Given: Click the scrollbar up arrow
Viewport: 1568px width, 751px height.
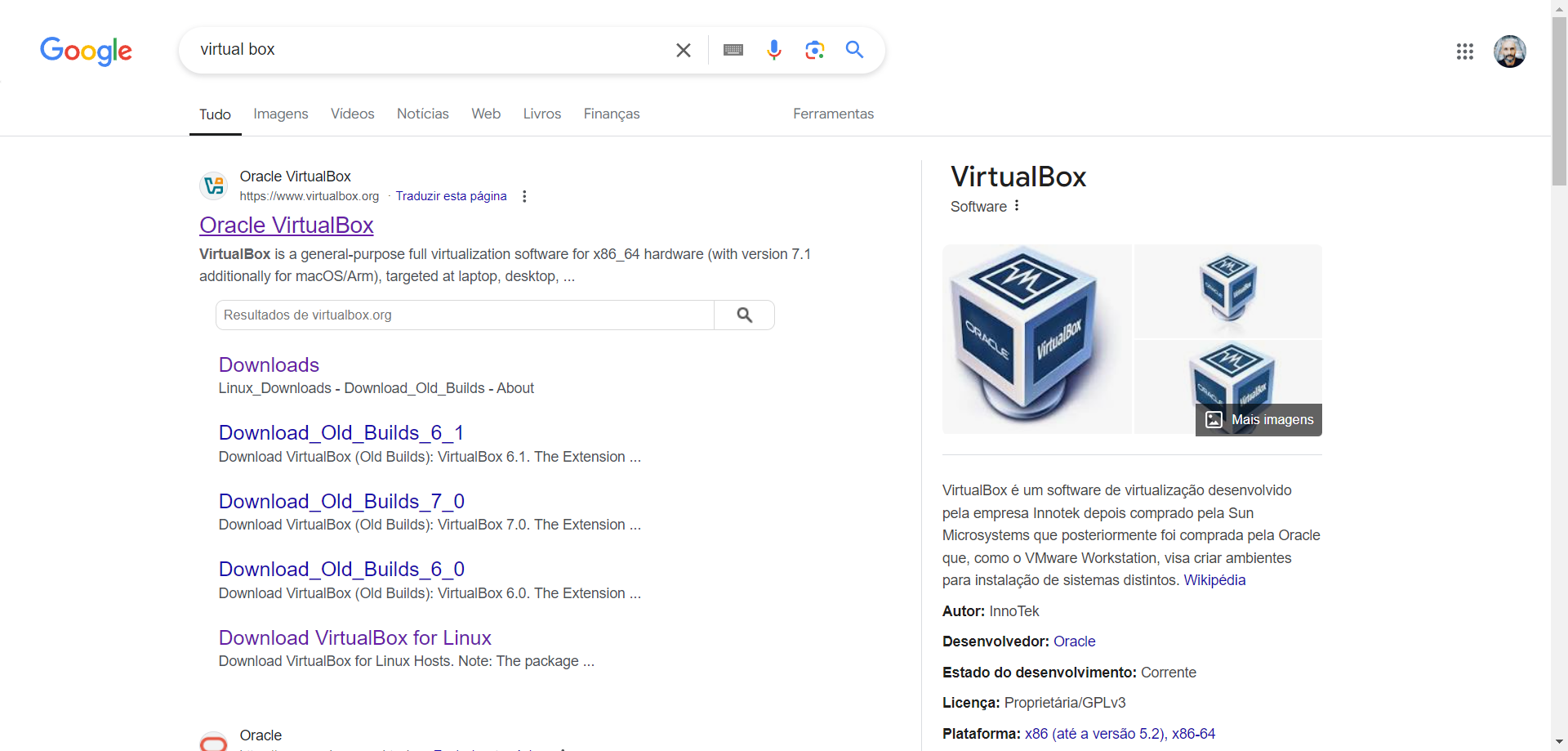Looking at the screenshot, I should click(1560, 7).
